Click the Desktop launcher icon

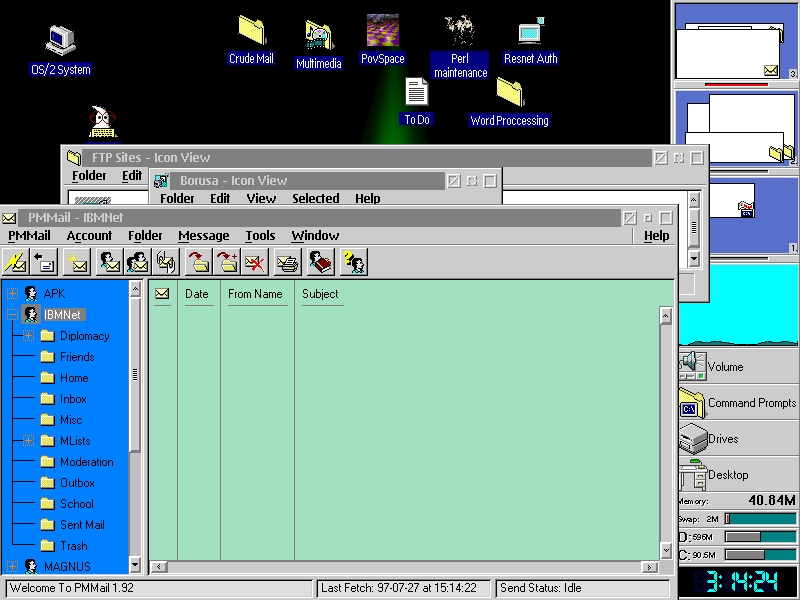pos(692,474)
